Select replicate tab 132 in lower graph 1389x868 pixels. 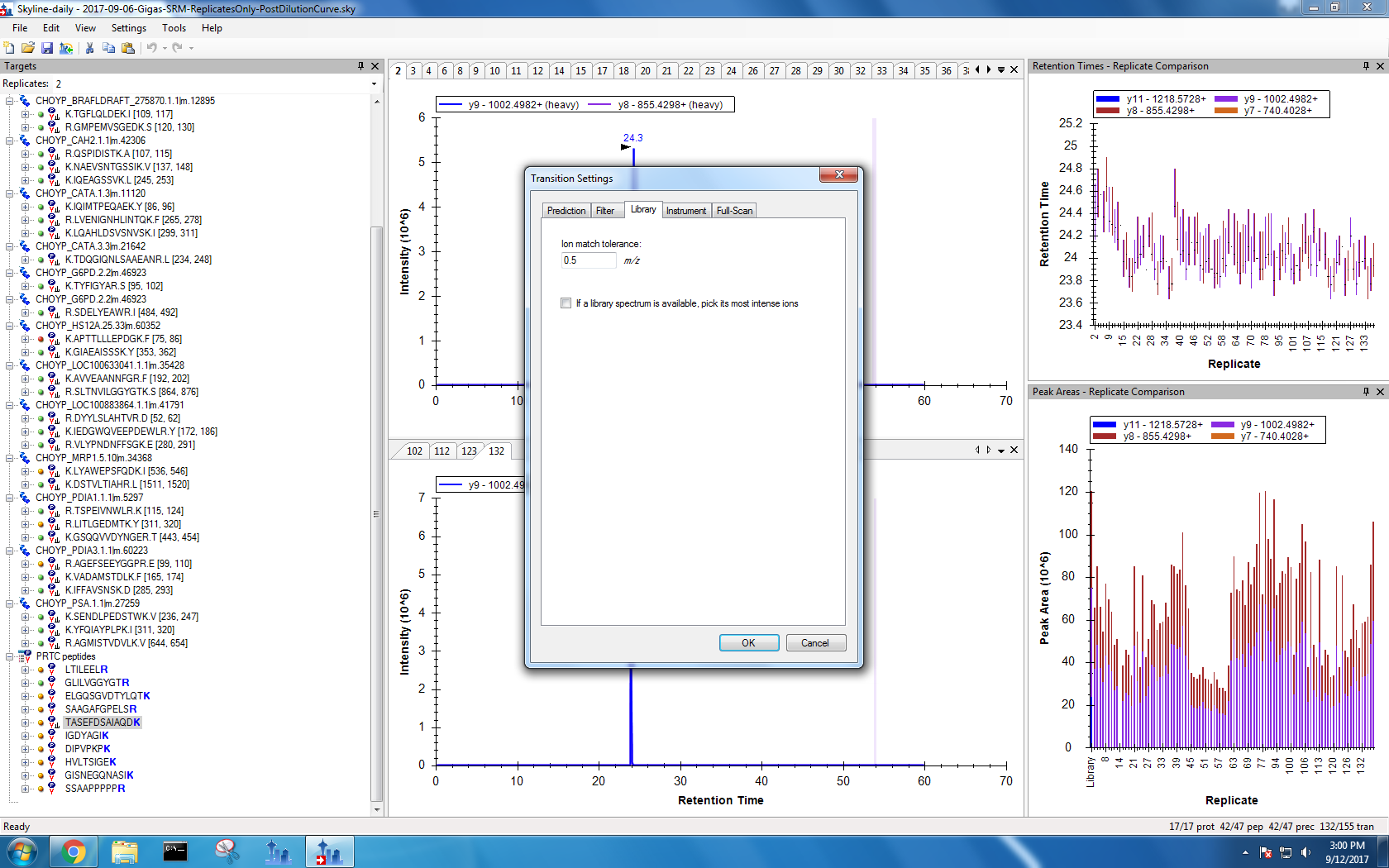[496, 451]
